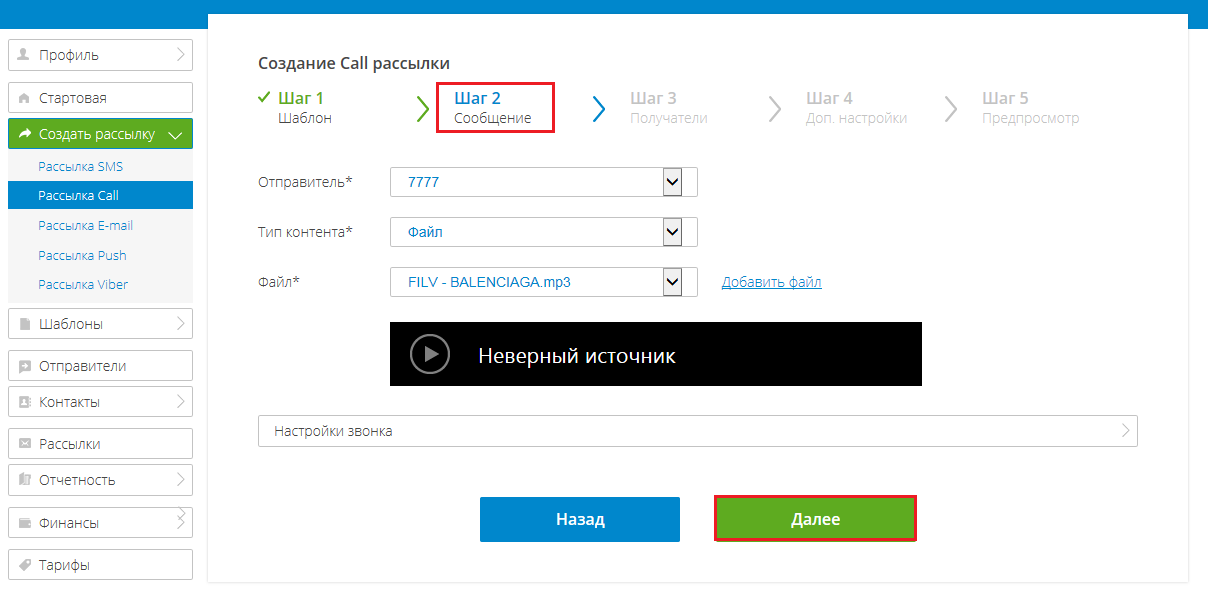Open the Тип контента dropdown arrow
The image size is (1208, 612).
click(672, 232)
